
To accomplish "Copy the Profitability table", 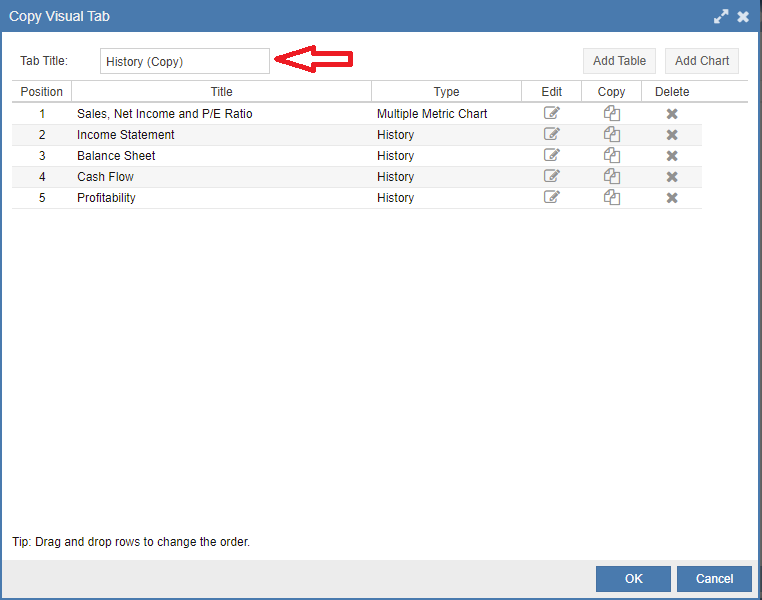I will coord(612,197).
